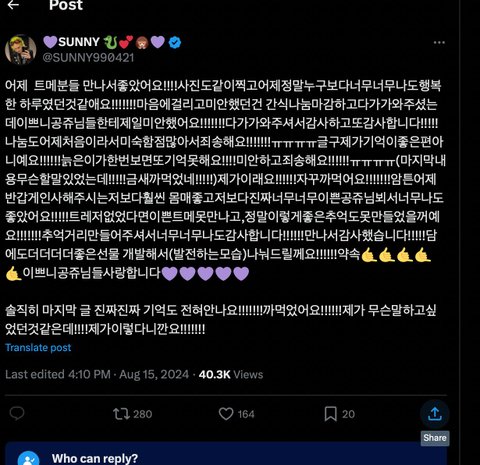This screenshot has height=465, width=480.
Task: Open SUNNY's profile avatar picture
Action: [21, 49]
